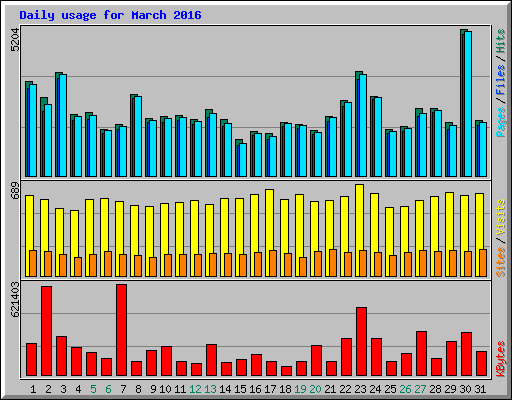This screenshot has height=400, width=512.
Task: Select day 9 on the x-axis
Action: 153,389
